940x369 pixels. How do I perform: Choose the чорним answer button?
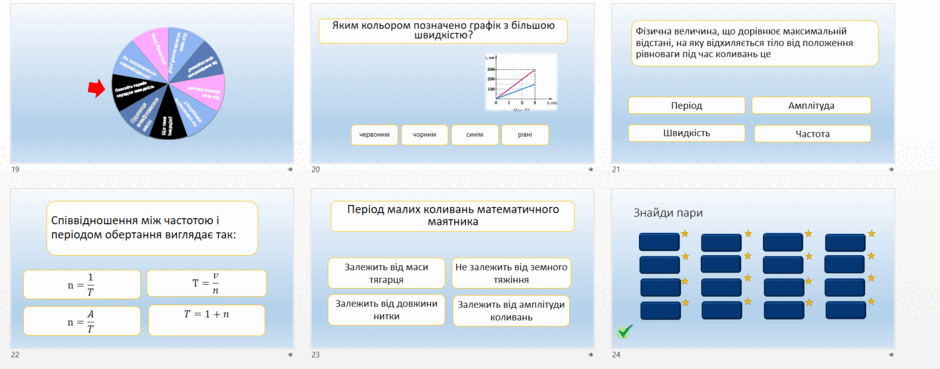click(x=424, y=135)
